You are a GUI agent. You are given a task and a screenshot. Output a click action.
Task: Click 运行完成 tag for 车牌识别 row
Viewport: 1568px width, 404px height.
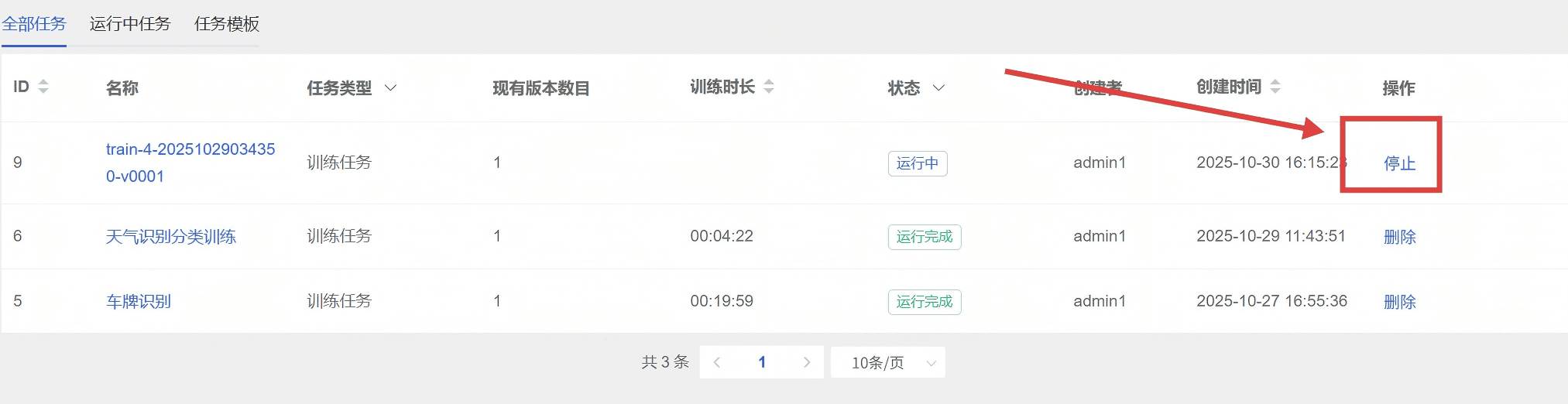(924, 302)
